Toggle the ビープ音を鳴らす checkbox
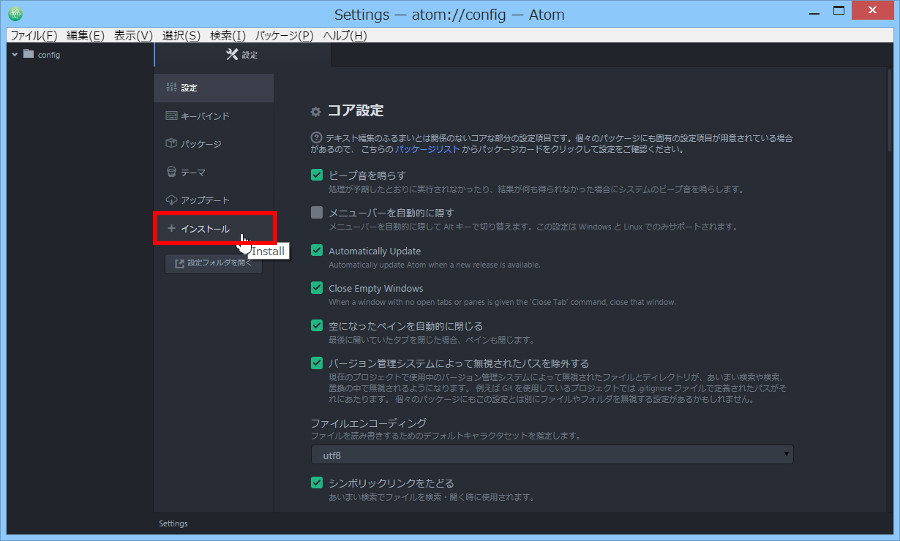Screen dimensions: 900x541 tap(317, 175)
